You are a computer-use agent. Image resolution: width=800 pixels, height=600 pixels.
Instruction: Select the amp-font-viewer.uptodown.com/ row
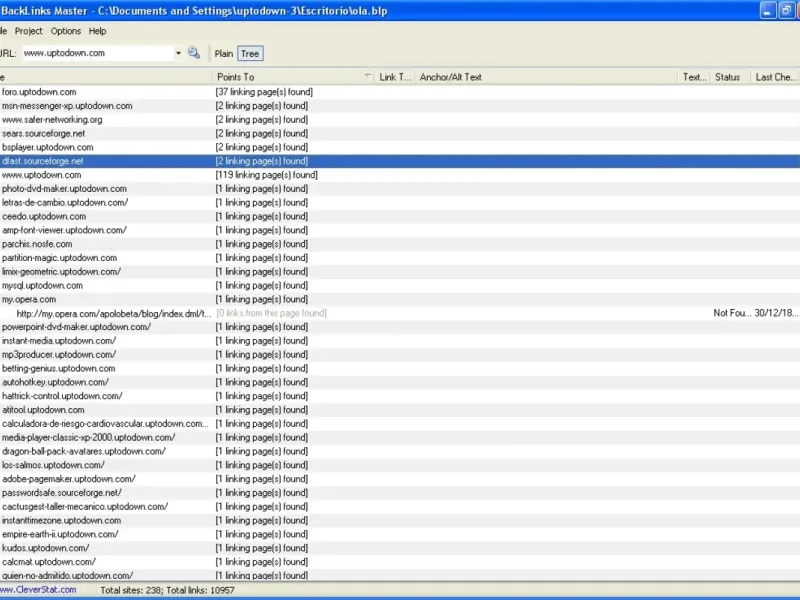pyautogui.click(x=400, y=230)
